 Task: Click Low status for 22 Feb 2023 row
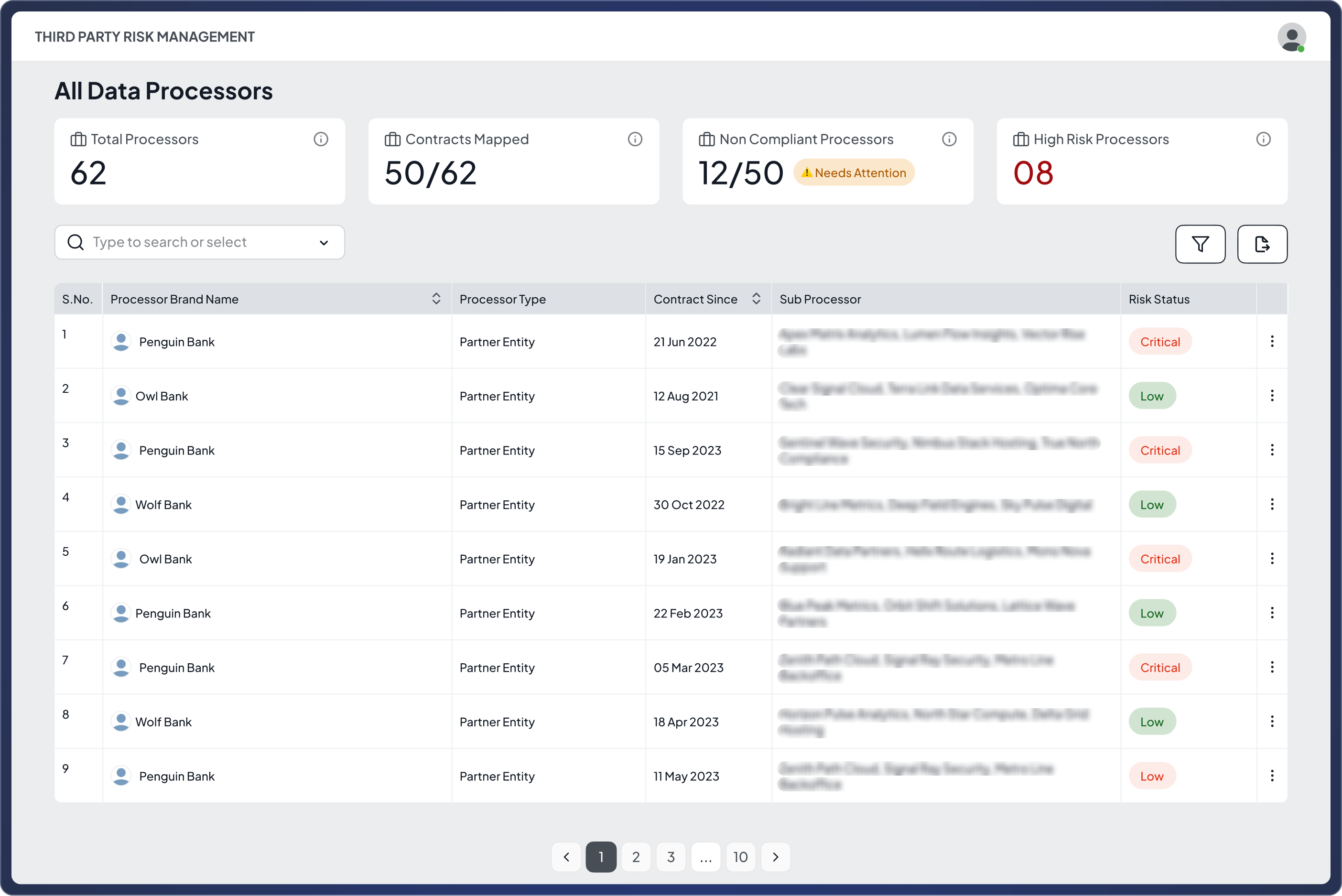[x=1152, y=613]
